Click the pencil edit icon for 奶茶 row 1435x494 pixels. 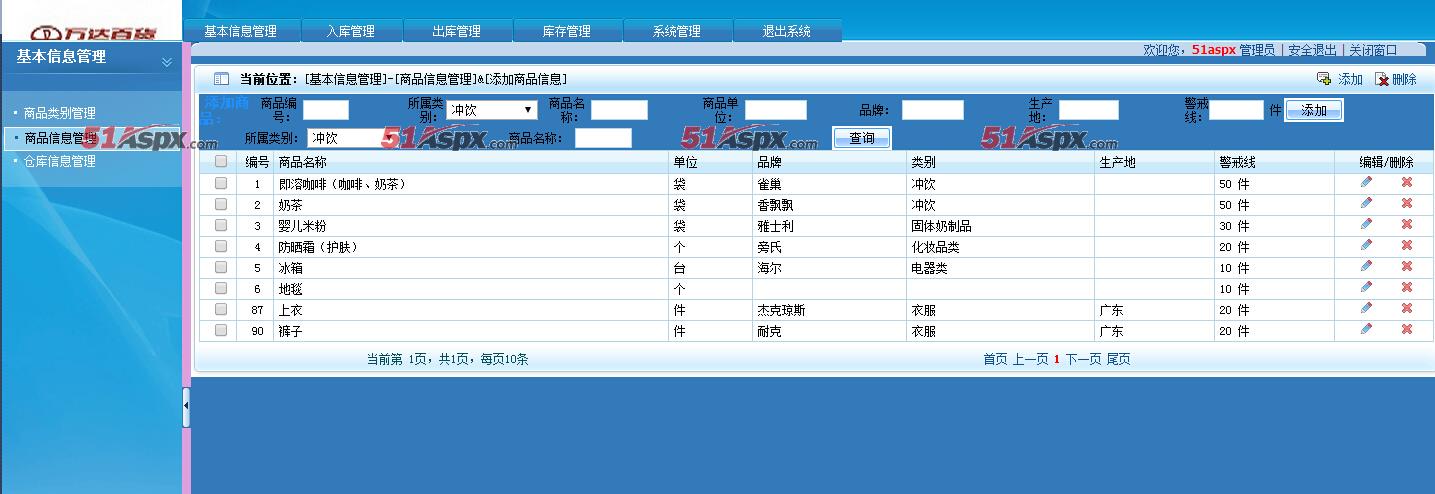(1366, 204)
